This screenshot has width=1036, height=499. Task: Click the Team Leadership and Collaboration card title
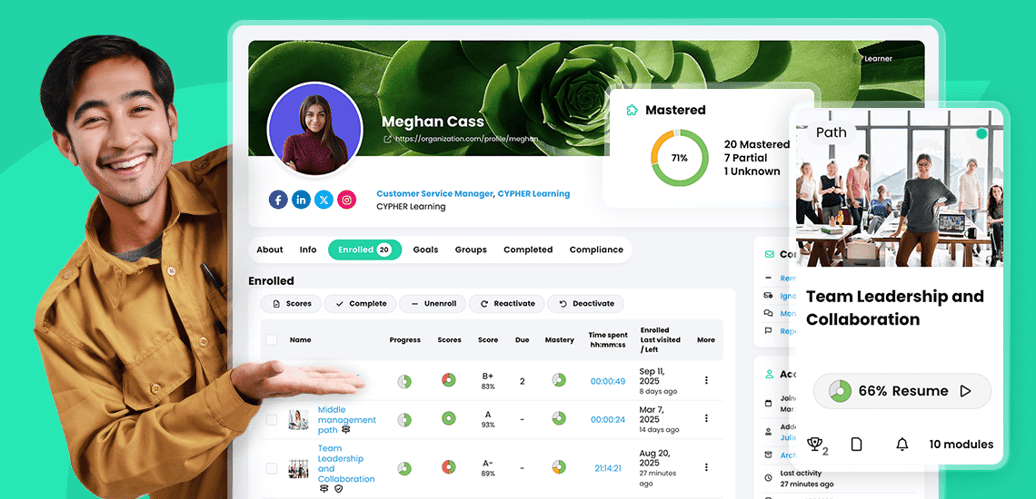click(x=895, y=307)
